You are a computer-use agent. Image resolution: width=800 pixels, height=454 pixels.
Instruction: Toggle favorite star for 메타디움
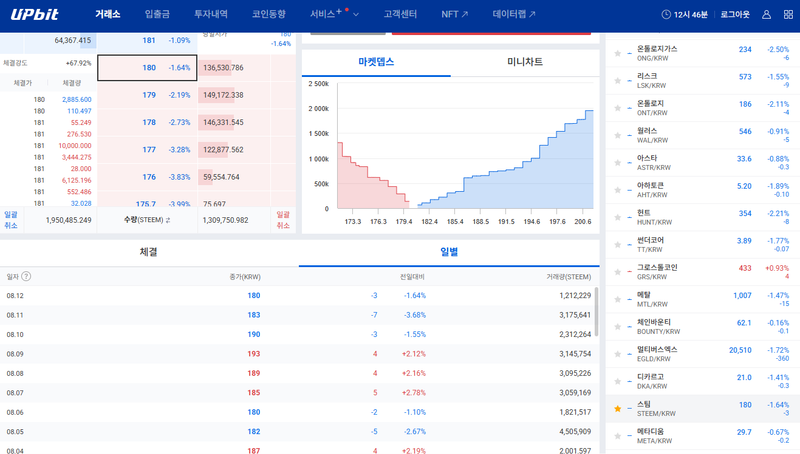(617, 436)
